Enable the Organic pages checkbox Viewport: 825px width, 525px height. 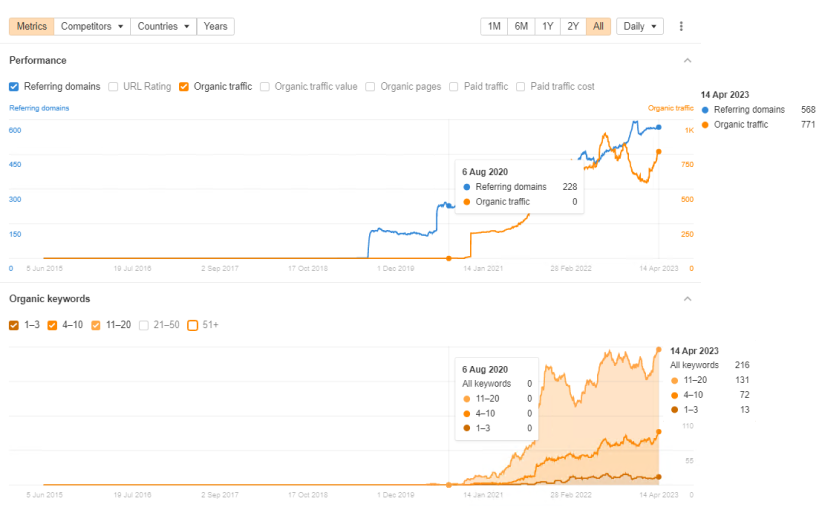(x=370, y=87)
